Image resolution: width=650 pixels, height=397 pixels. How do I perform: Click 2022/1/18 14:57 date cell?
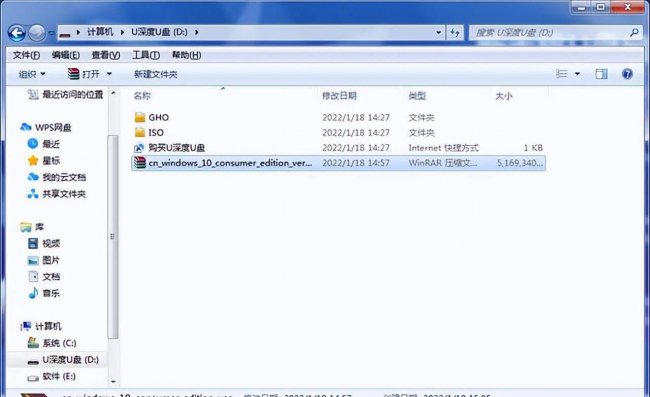[x=356, y=163]
